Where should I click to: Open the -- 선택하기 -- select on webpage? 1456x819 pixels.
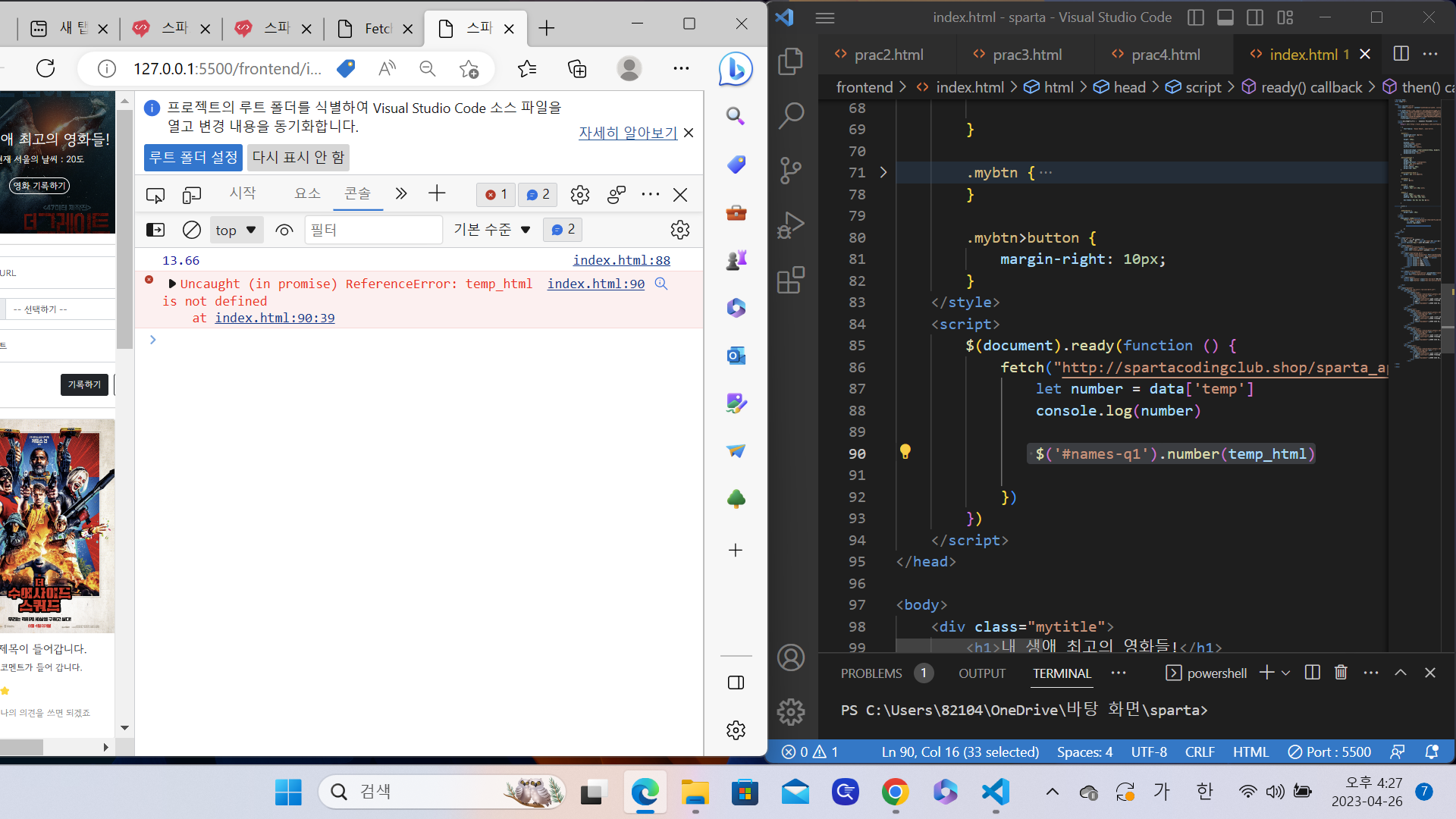[59, 309]
